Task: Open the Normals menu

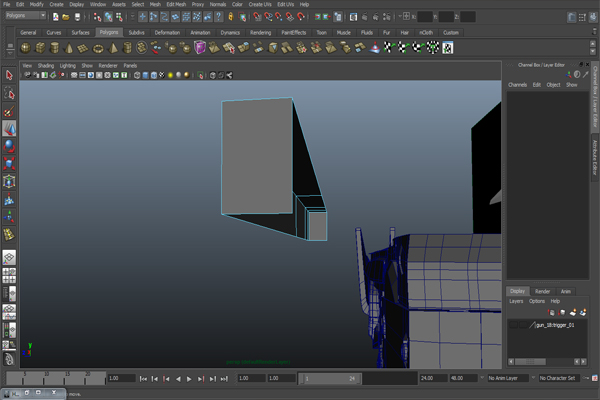Action: pos(218,5)
